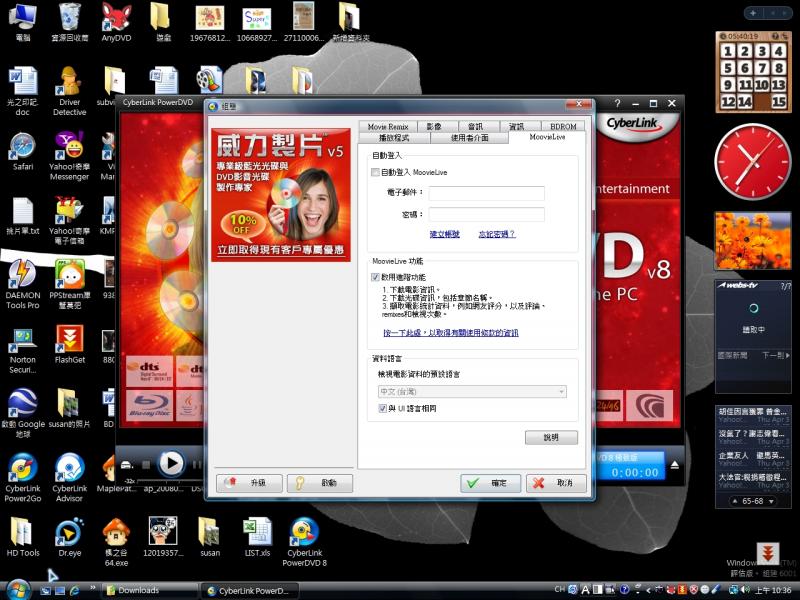Open the Safari desktop shortcut

pyautogui.click(x=22, y=148)
